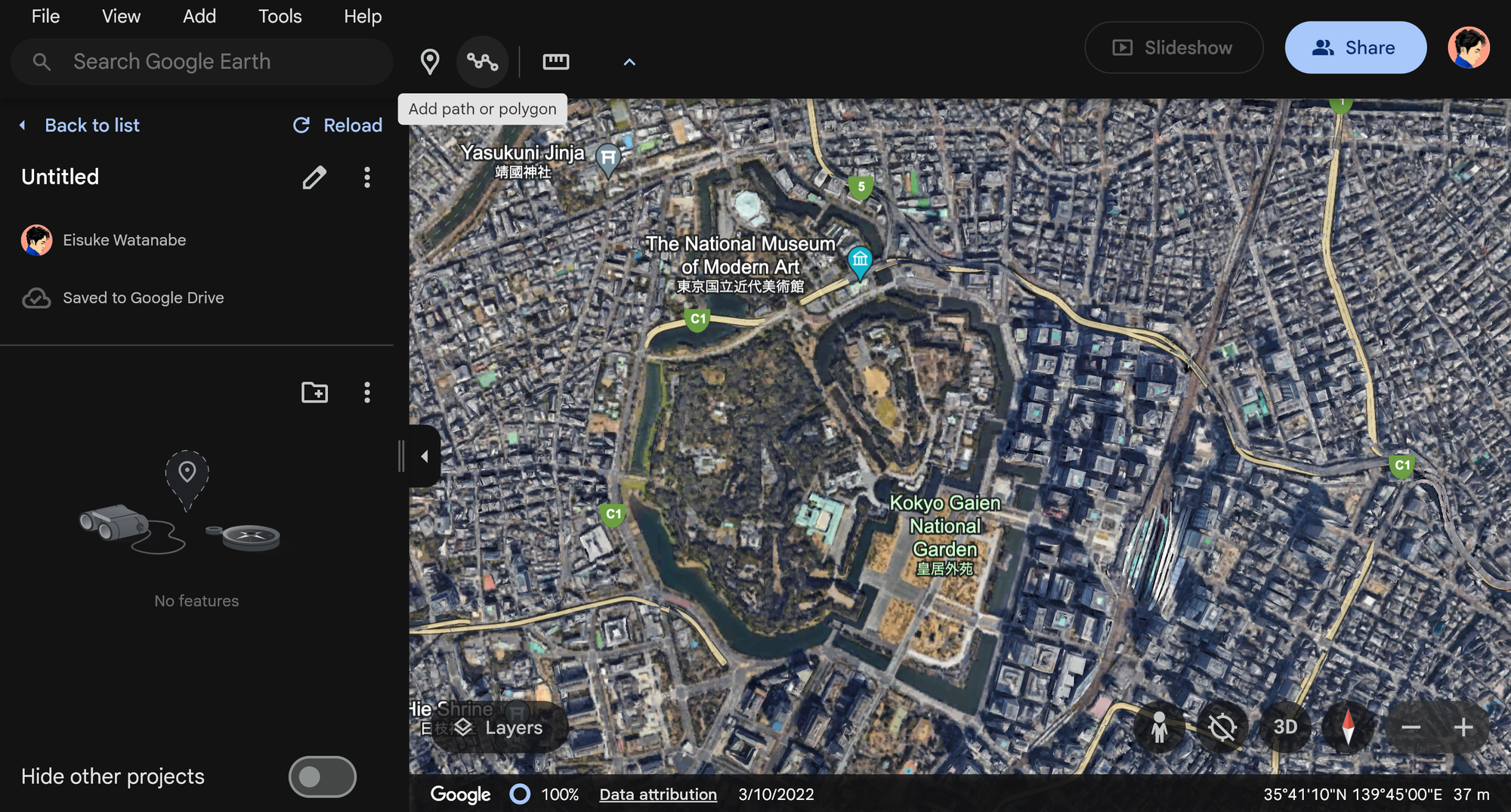The width and height of the screenshot is (1511, 812).
Task: Open the Add menu
Action: 199,16
